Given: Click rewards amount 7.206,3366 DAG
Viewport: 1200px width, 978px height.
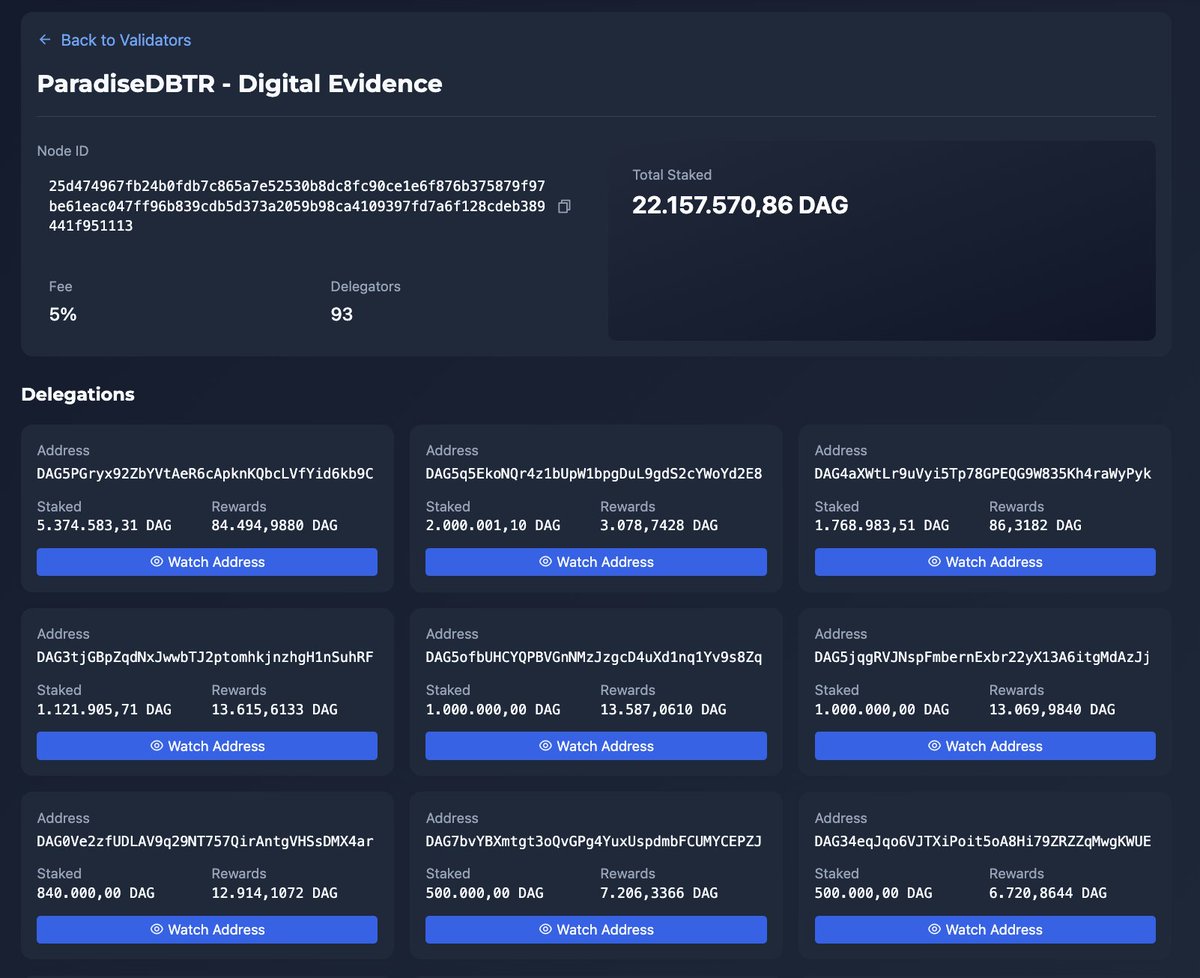Looking at the screenshot, I should tap(659, 893).
